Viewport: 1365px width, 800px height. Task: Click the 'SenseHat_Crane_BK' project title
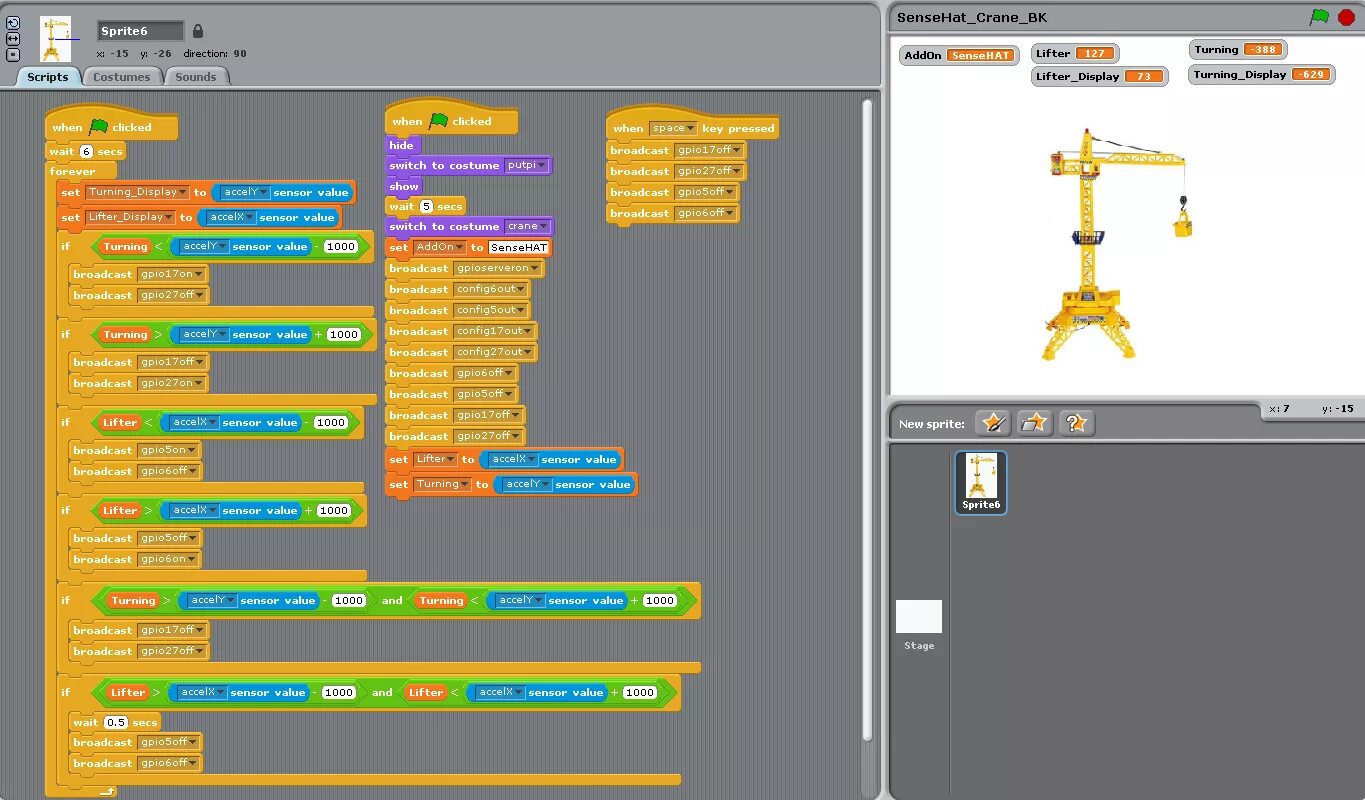[972, 18]
